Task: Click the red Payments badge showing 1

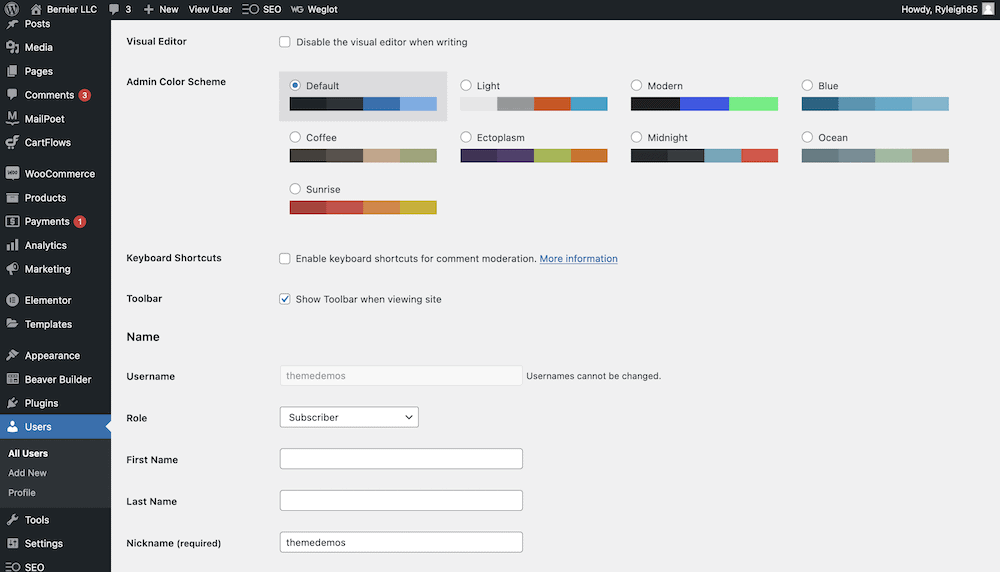Action: (80, 221)
